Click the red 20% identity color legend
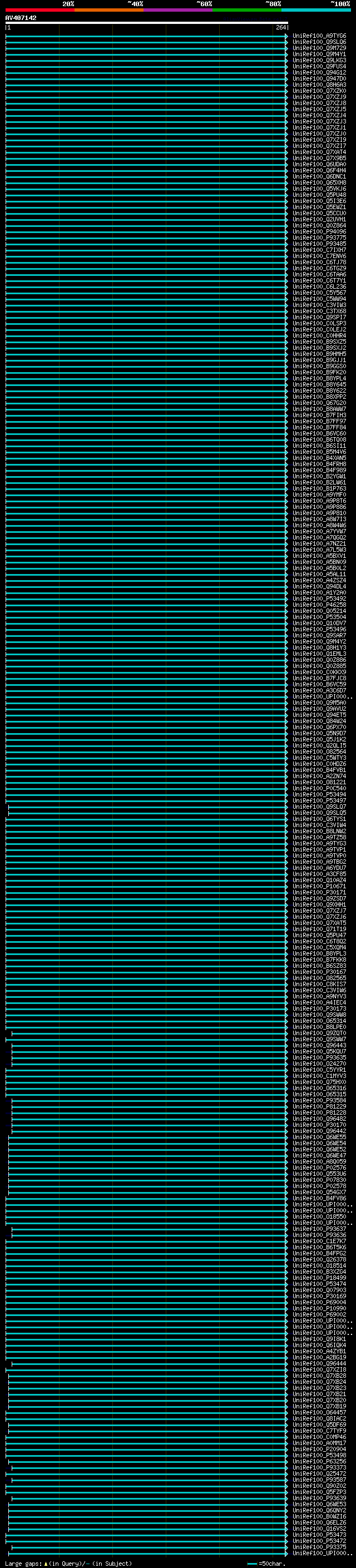This screenshot has width=356, height=1568. point(39,11)
